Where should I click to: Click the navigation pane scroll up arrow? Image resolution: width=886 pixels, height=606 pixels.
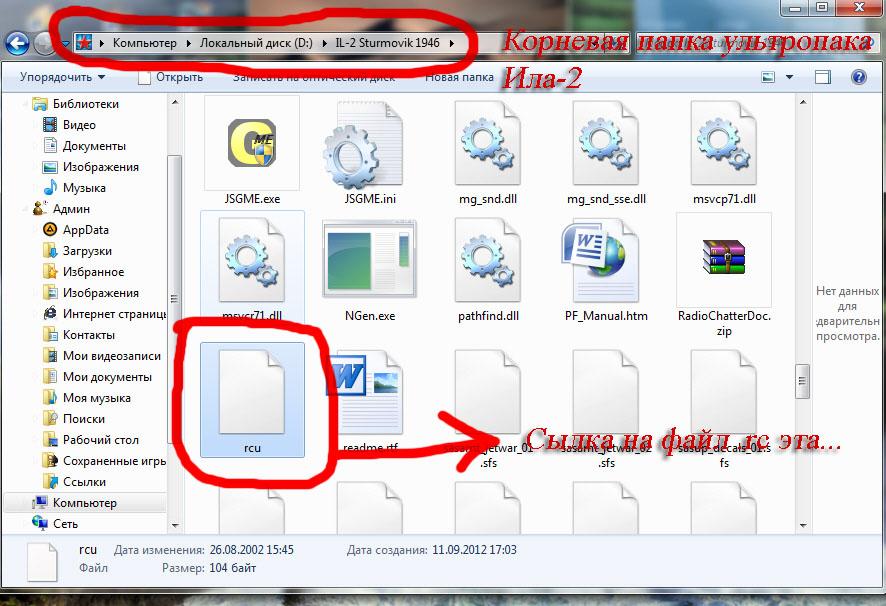click(175, 102)
